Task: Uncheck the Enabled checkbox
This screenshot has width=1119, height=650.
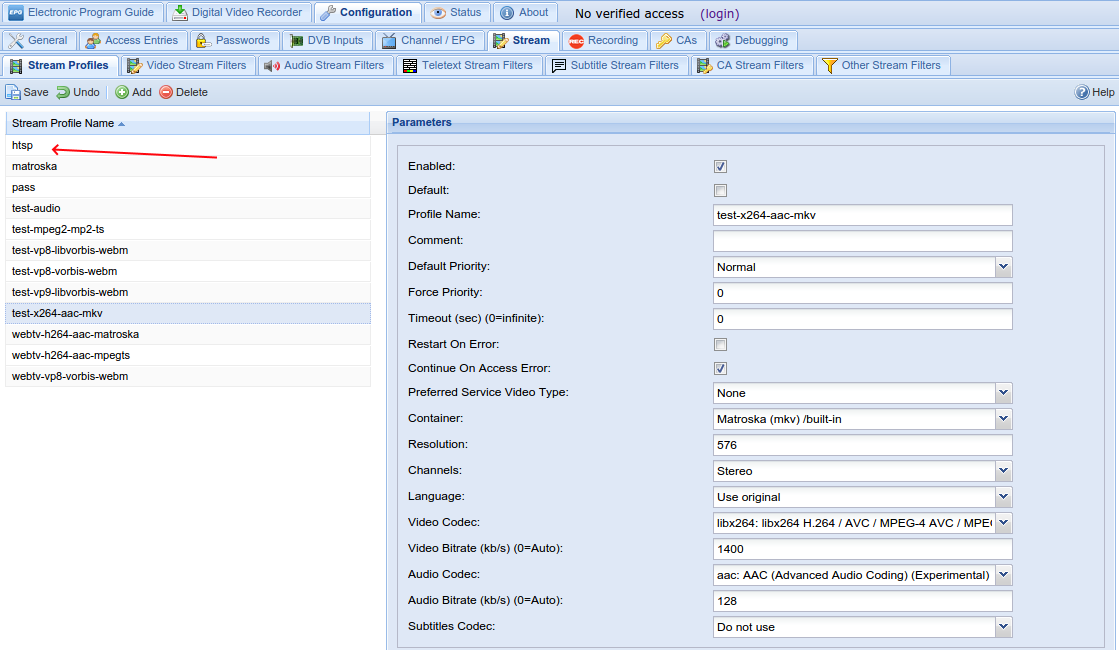Action: pos(720,166)
